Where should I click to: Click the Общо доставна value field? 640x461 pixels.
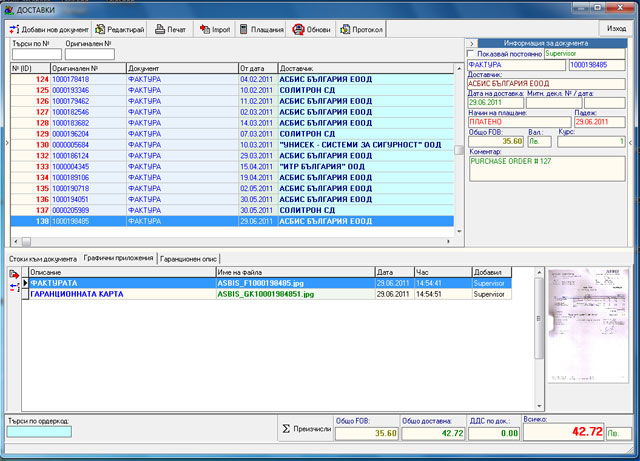433,433
